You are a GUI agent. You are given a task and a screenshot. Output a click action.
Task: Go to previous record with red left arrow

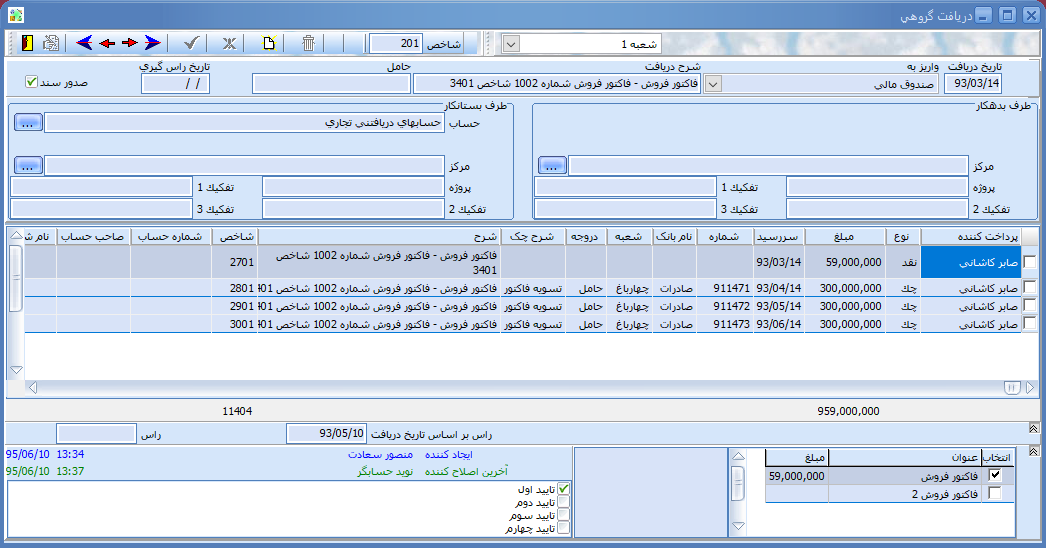[x=107, y=43]
